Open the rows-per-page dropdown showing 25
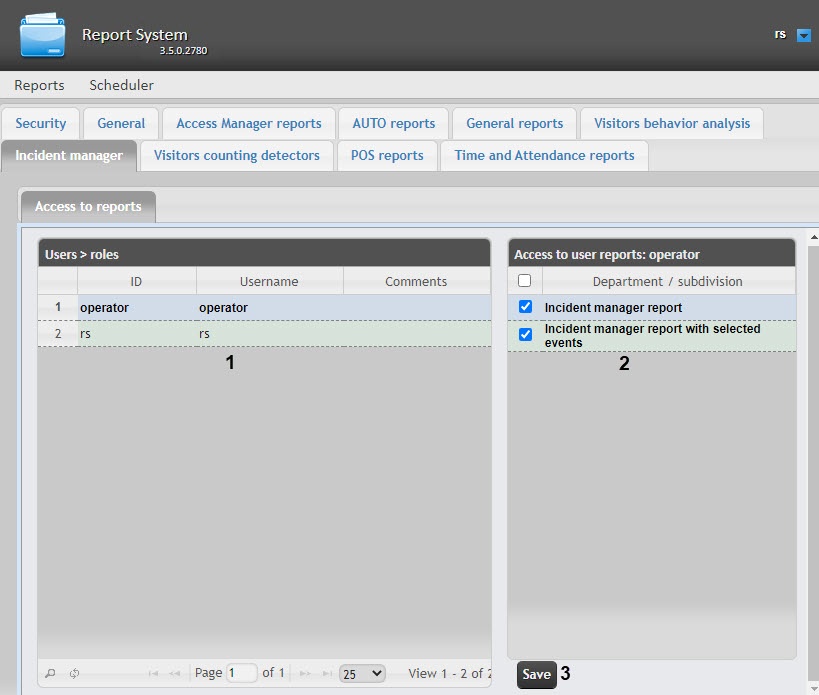Viewport: 819px width, 695px height. coord(362,674)
